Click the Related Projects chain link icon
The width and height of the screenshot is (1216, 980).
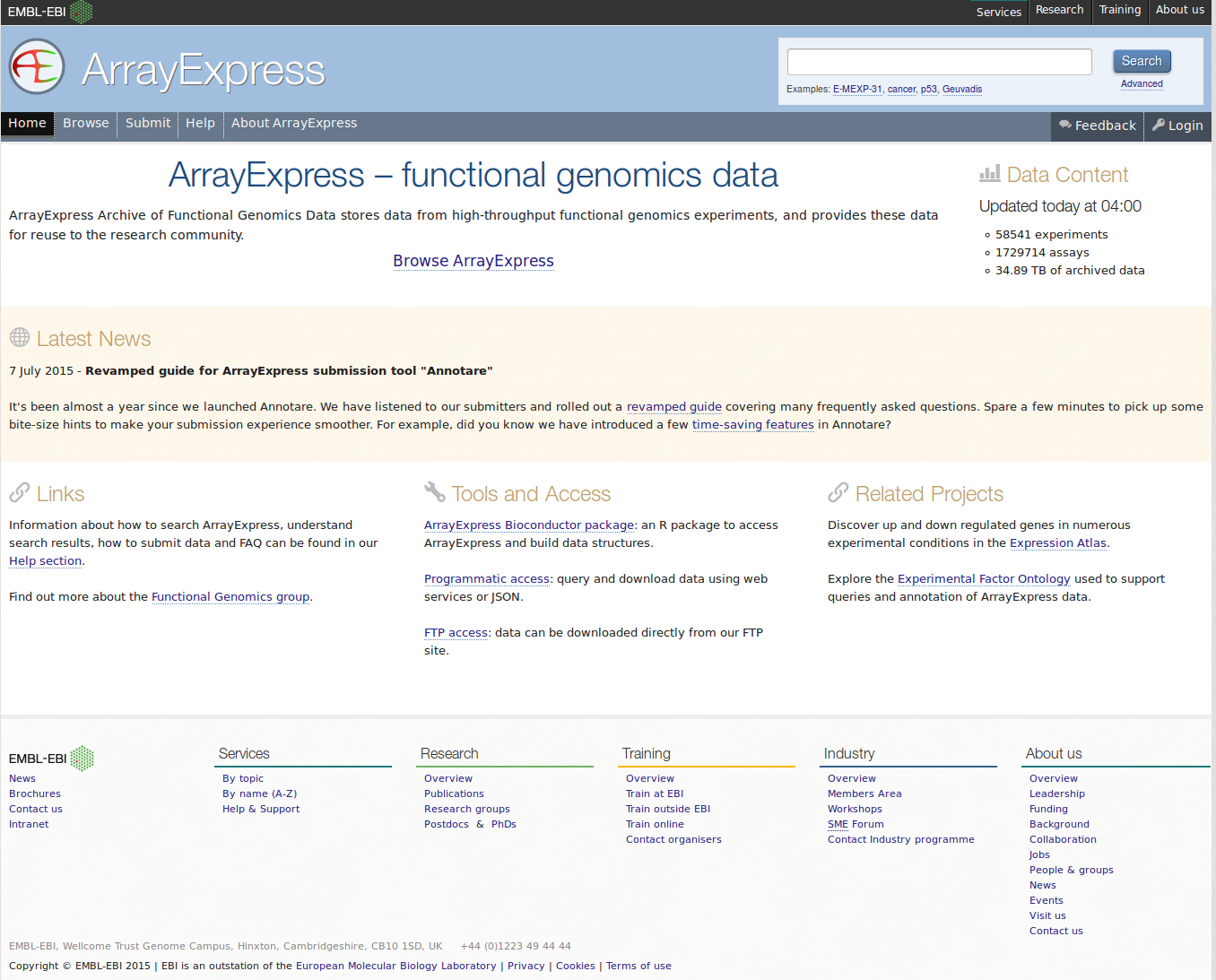838,492
